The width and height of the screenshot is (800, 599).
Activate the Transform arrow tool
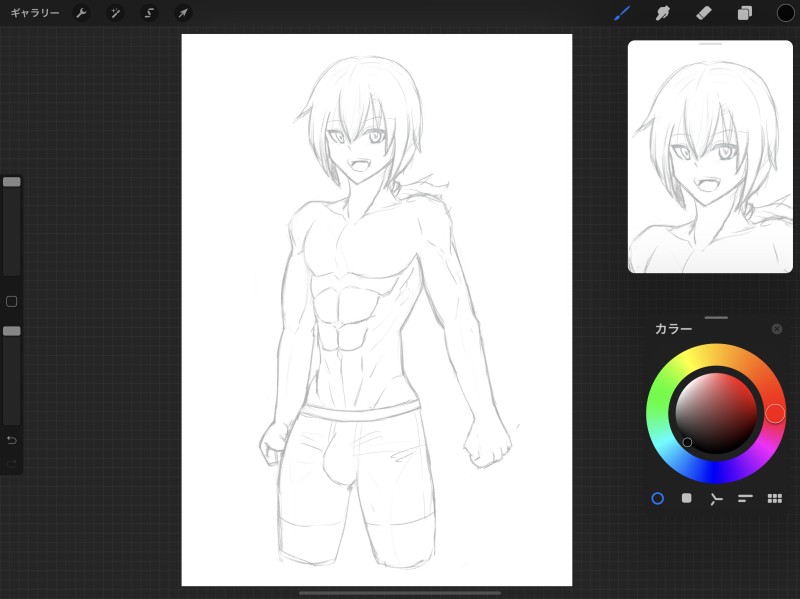pos(183,13)
